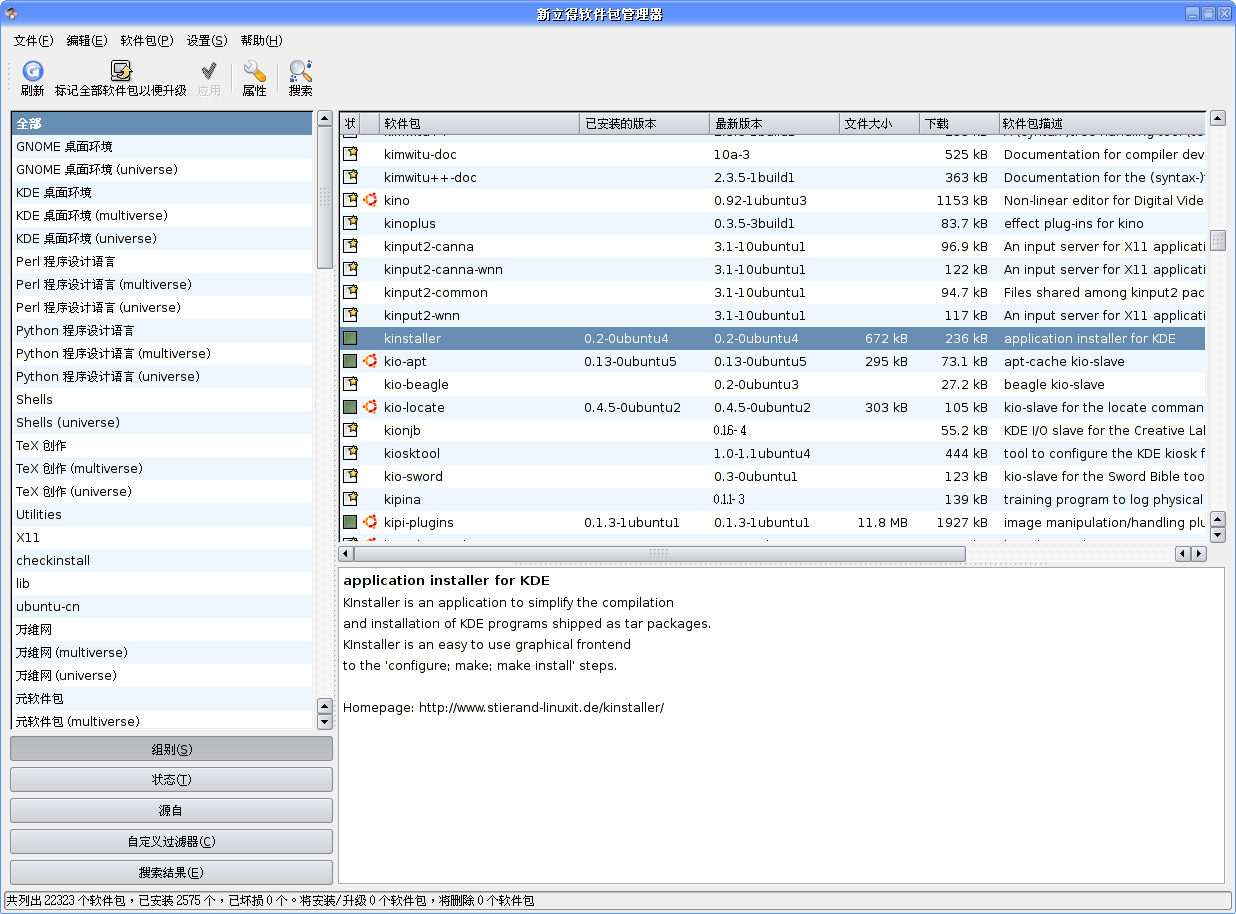Open the 设置(S) menu
1236x914 pixels.
(207, 41)
